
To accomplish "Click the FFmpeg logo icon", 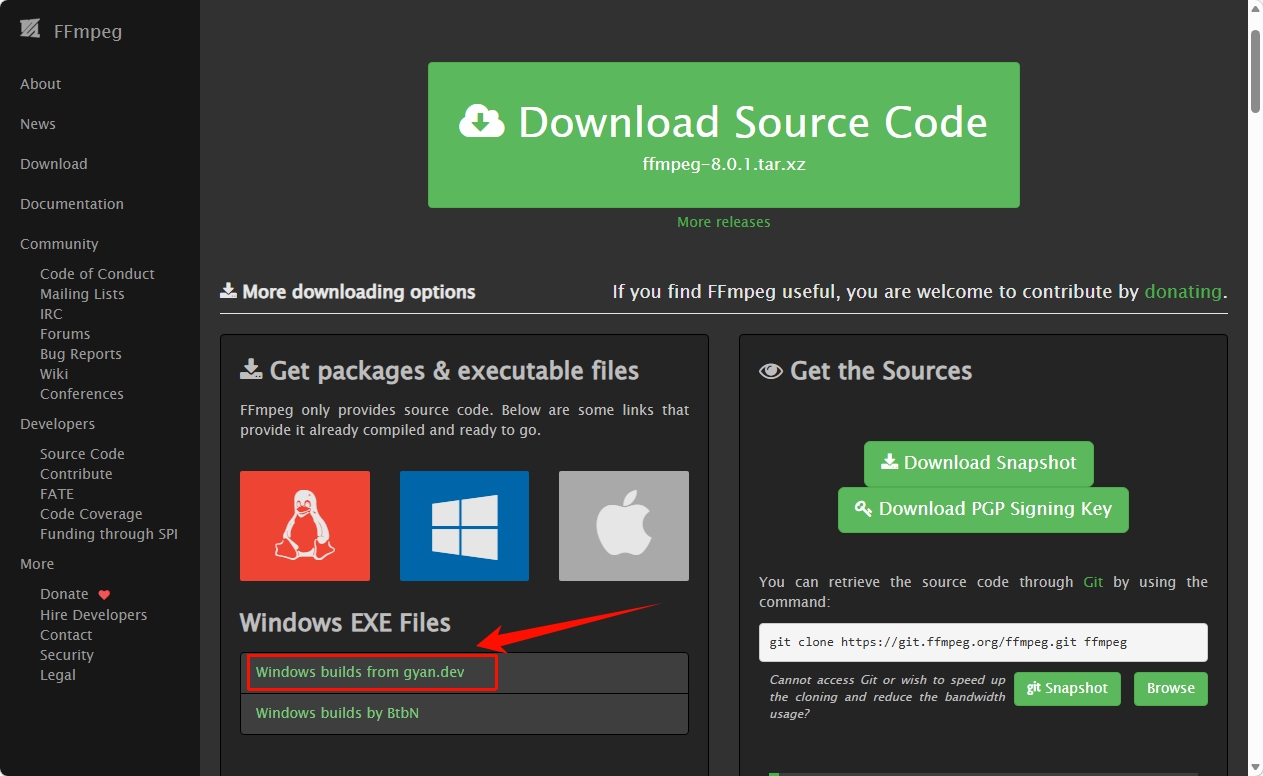I will tap(30, 30).
